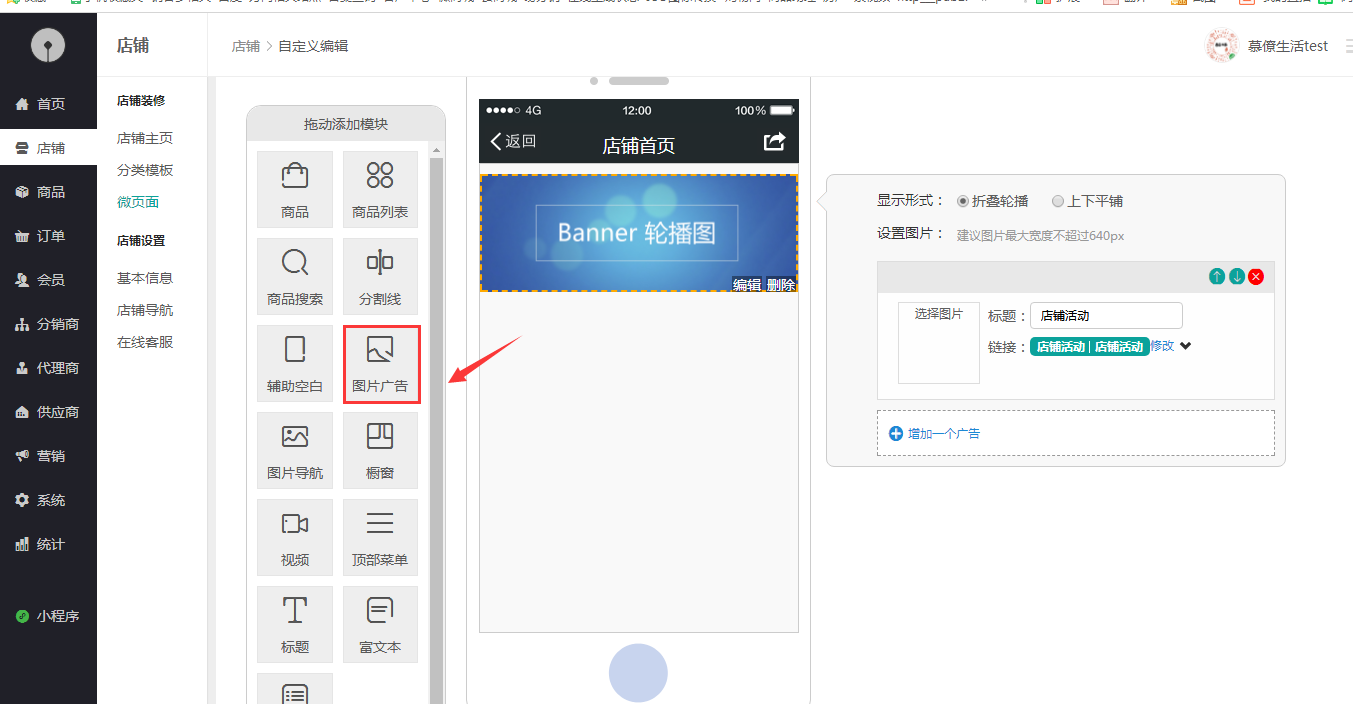This screenshot has width=1353, height=704.
Task: Select the 商品搜索 search module
Action: (x=295, y=276)
